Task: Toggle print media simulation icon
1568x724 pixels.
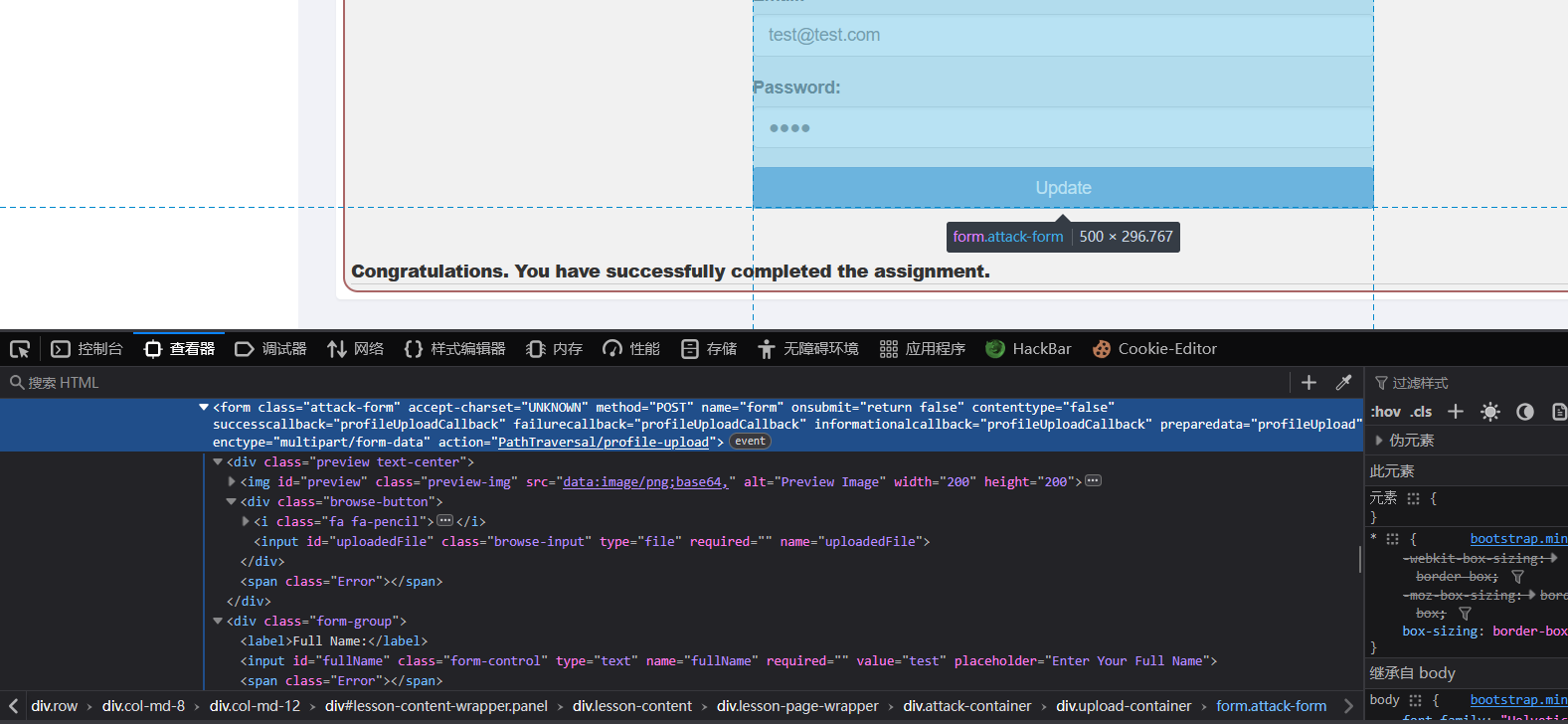Action: [x=1558, y=412]
